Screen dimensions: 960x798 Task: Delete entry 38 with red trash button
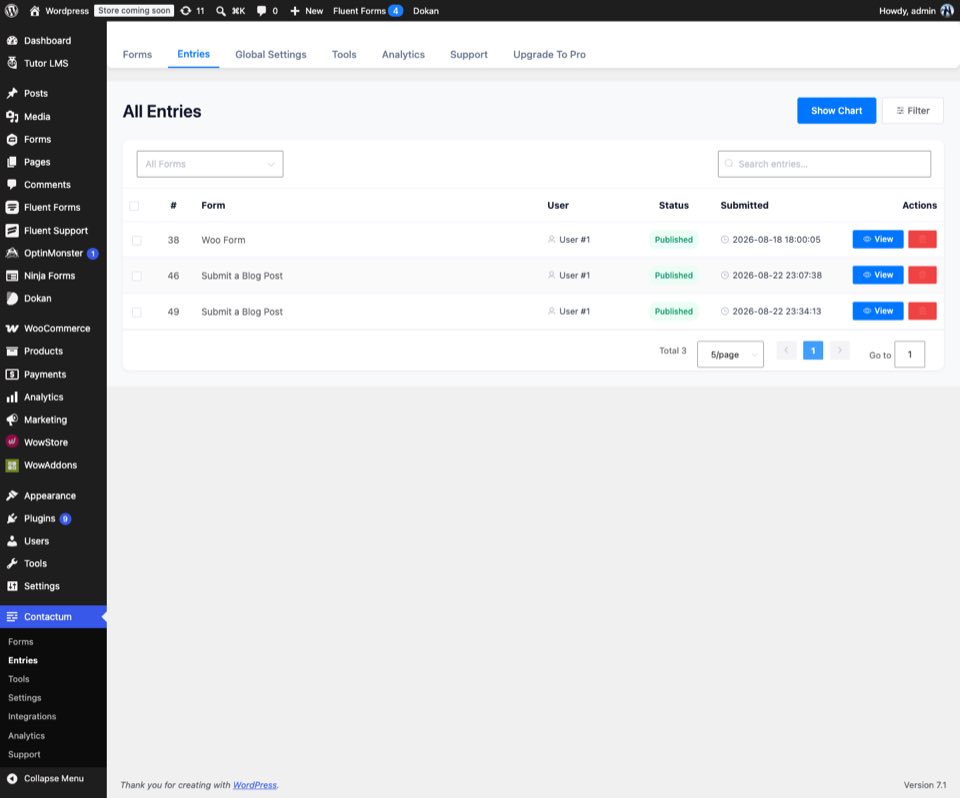922,239
